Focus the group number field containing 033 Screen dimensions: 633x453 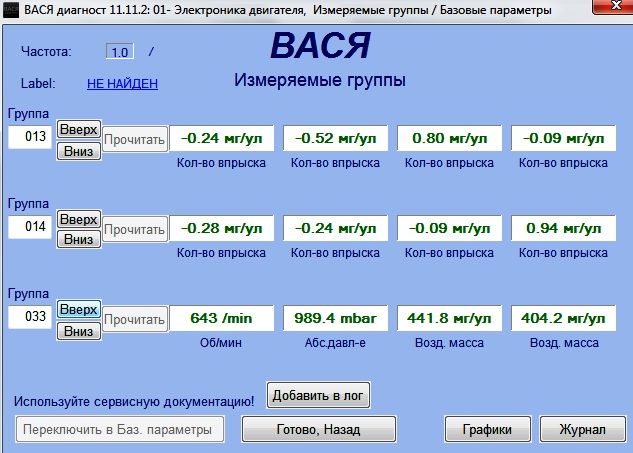[29, 319]
